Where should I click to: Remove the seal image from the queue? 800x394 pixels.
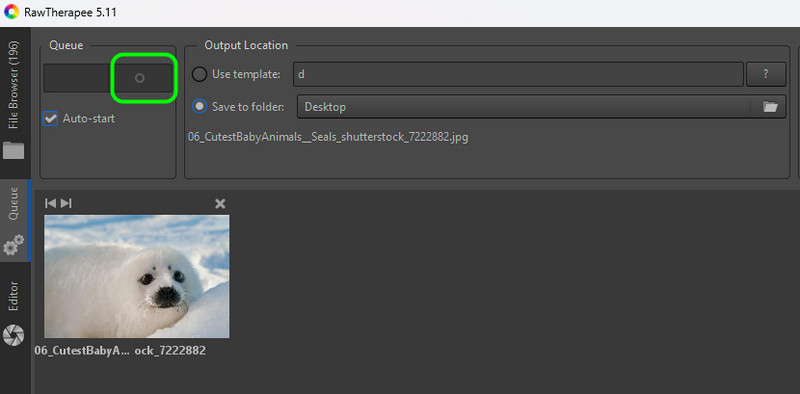click(220, 204)
